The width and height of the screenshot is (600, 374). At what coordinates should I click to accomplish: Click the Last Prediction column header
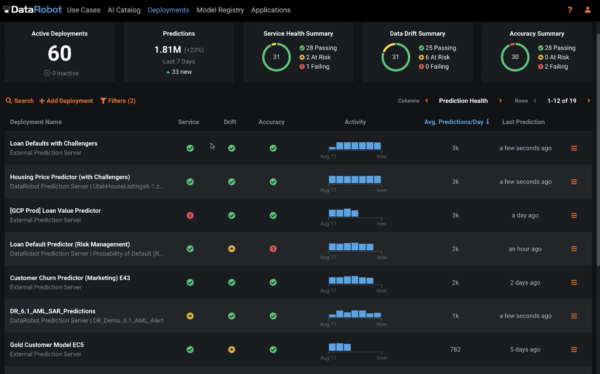[523, 122]
